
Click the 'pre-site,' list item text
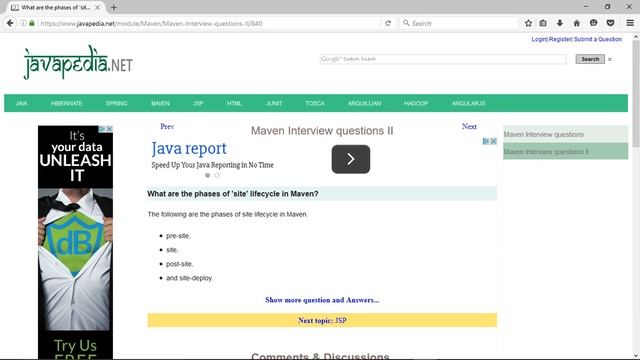click(x=178, y=236)
